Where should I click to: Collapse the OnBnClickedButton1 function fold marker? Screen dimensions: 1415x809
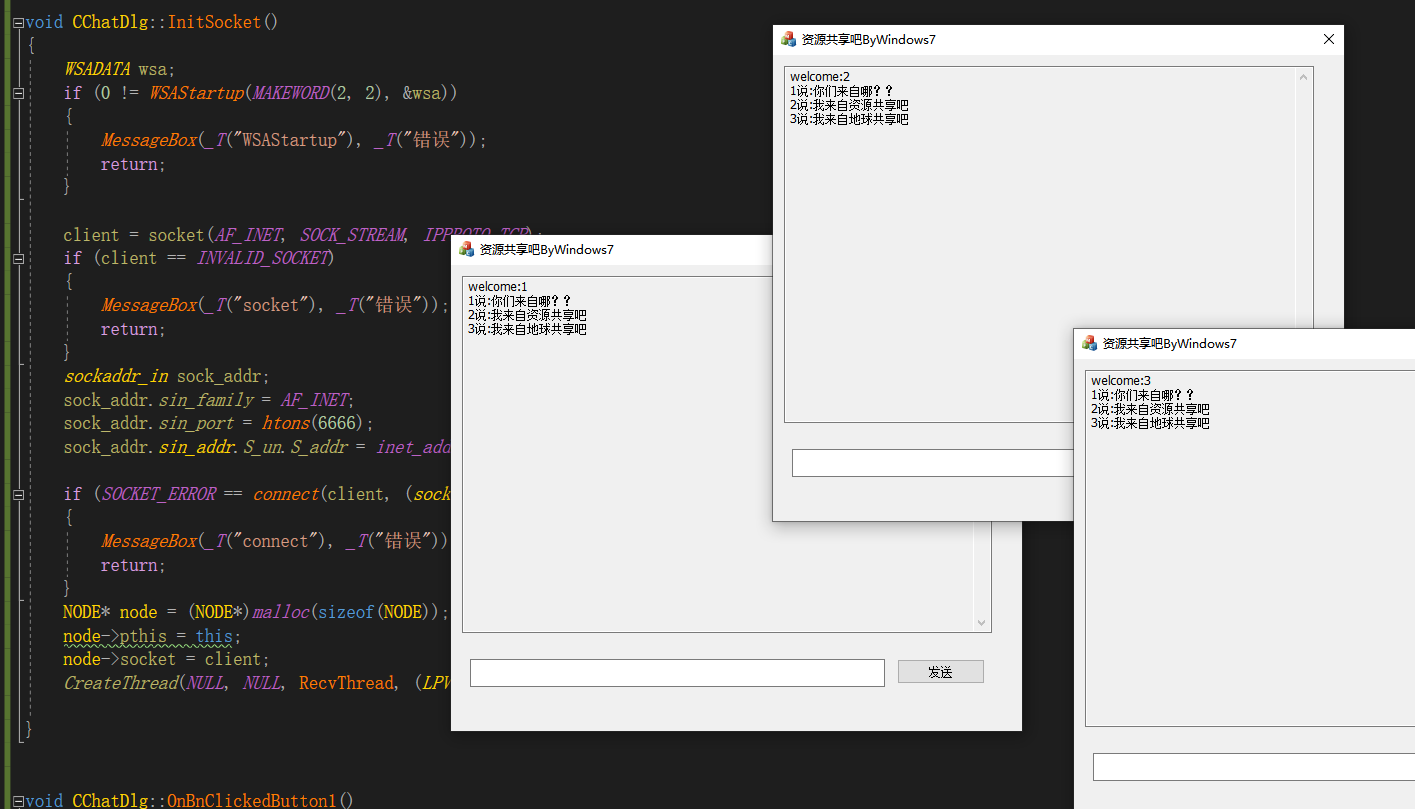tap(18, 801)
